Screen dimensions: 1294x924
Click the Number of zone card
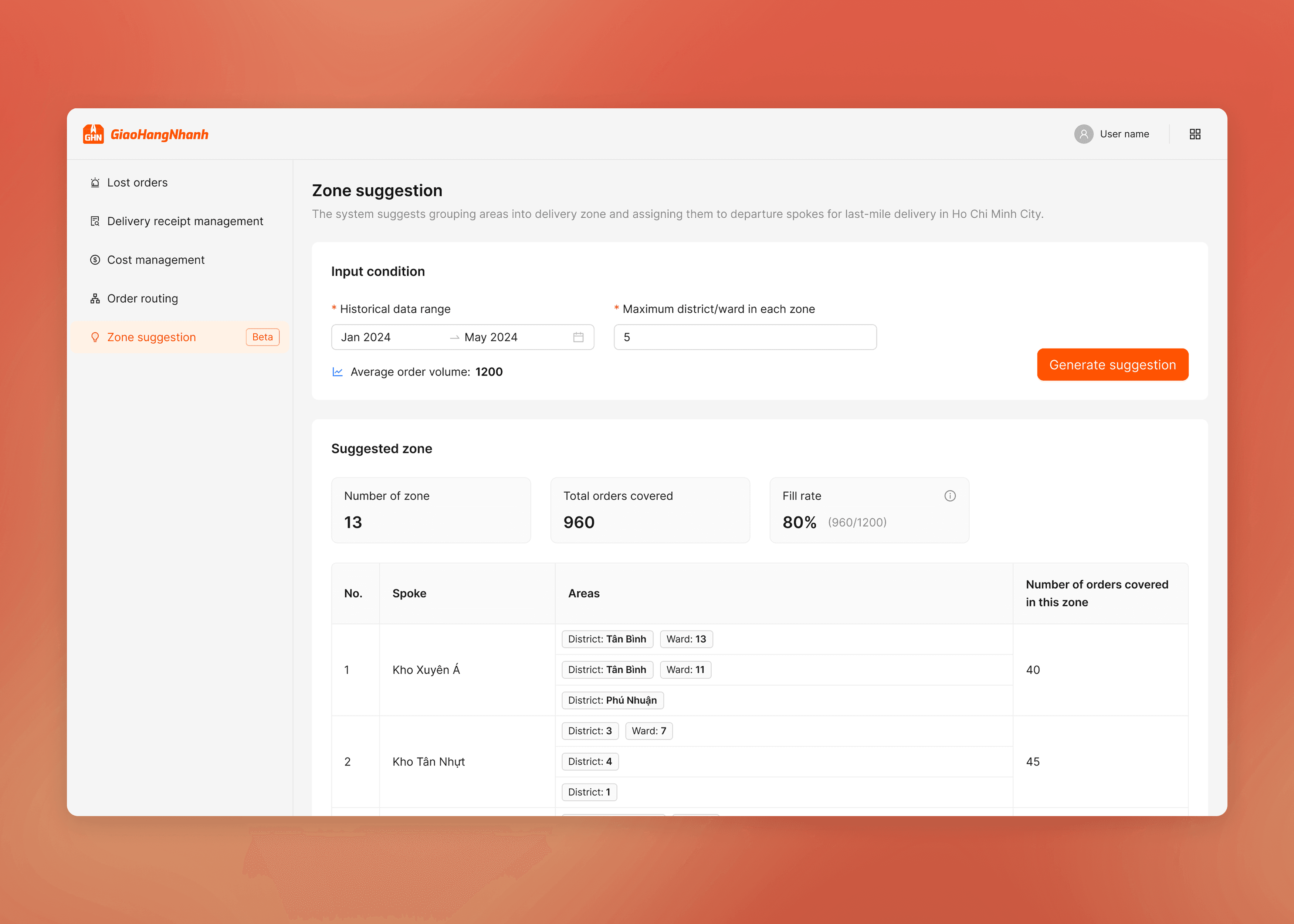coord(431,510)
